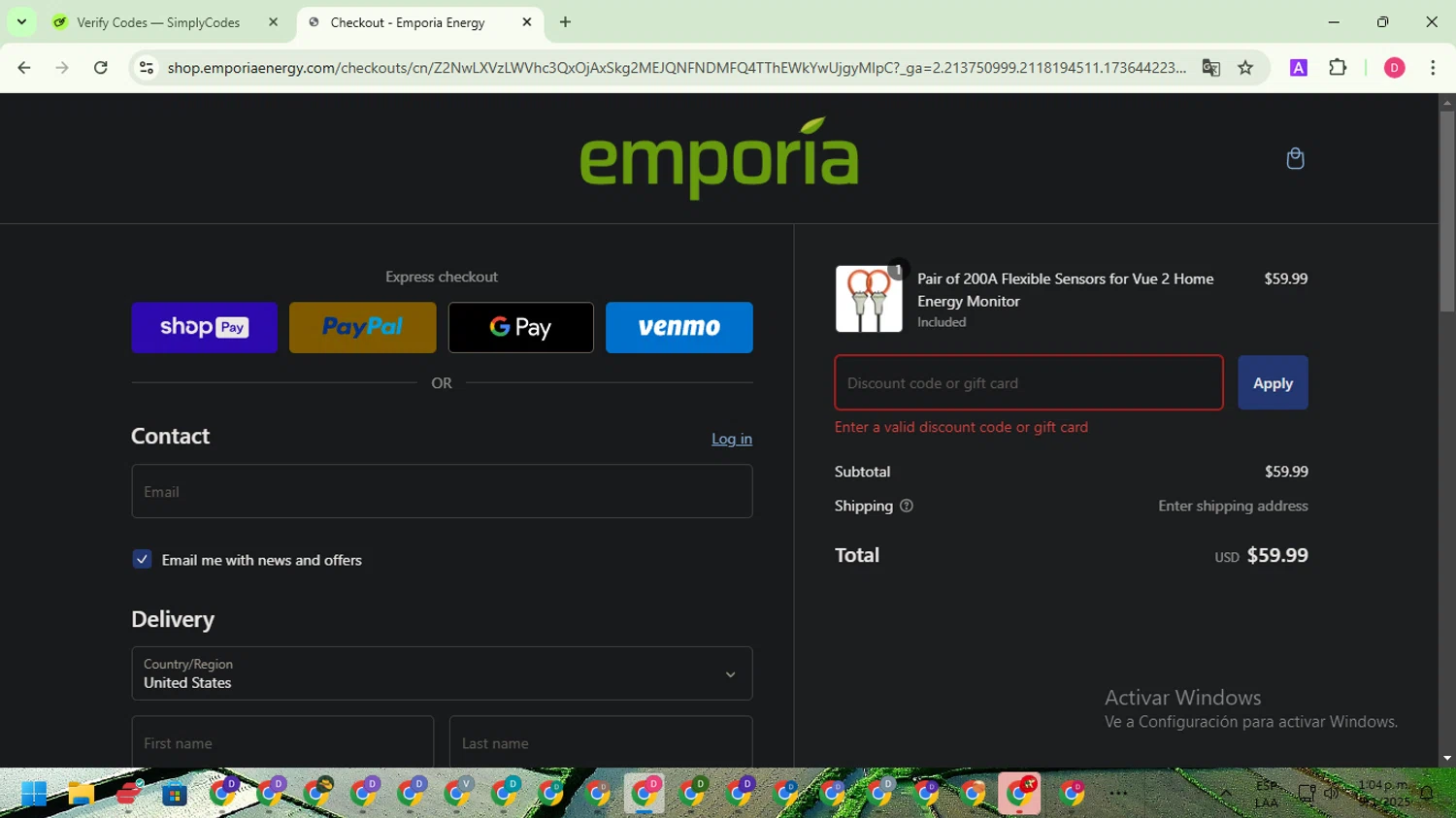Show taskbar overflow three dots
1456x818 pixels.
click(1118, 794)
